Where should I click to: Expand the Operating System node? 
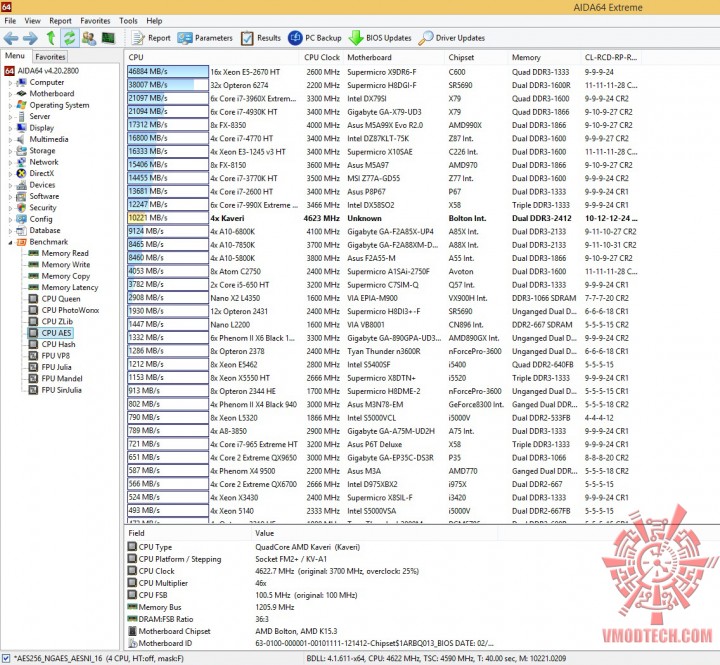coord(10,106)
